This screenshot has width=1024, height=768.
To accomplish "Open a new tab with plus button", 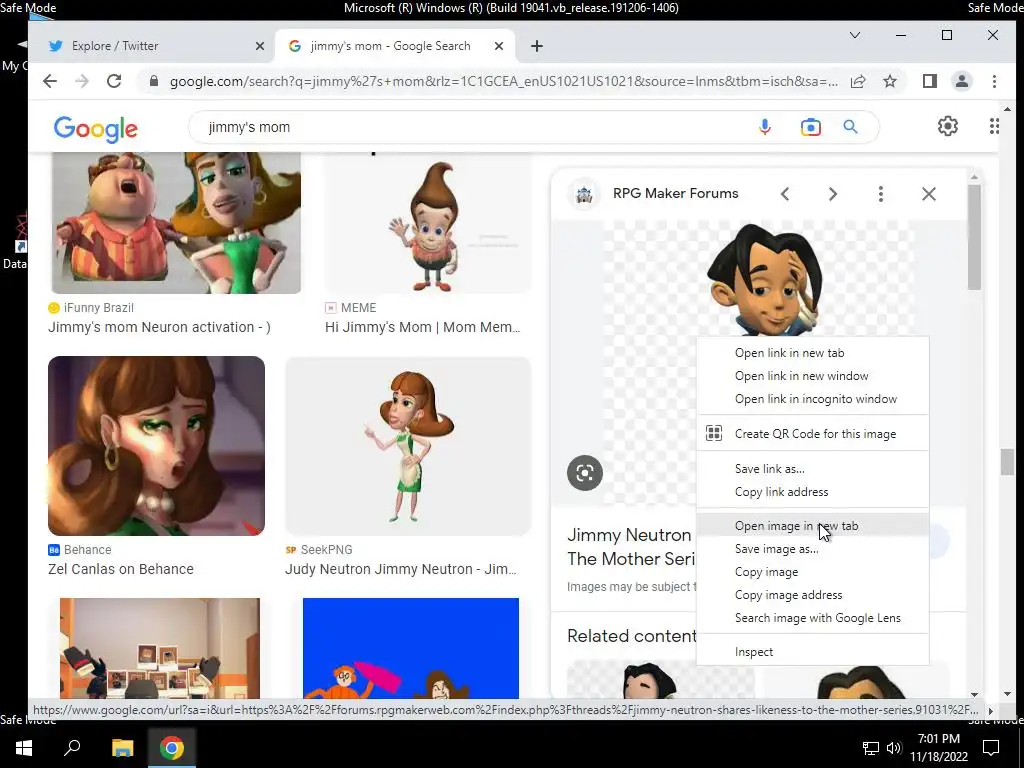I will 537,46.
